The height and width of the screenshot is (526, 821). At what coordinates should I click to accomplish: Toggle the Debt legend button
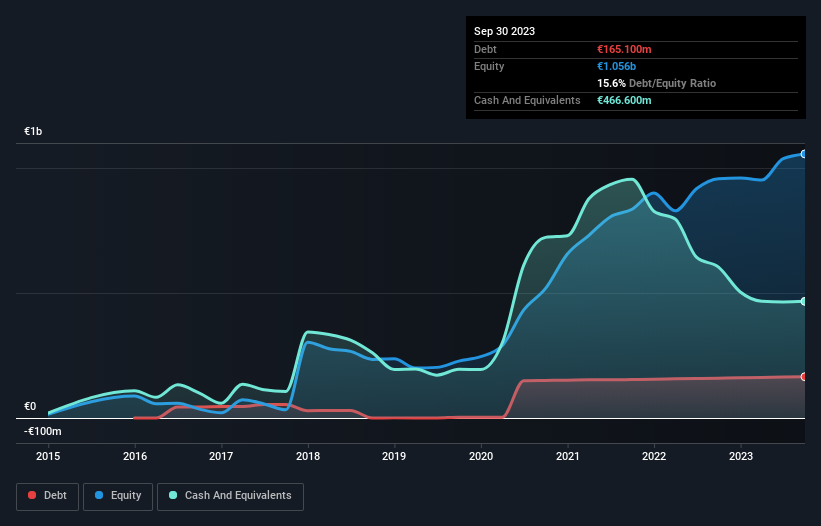[x=47, y=496]
